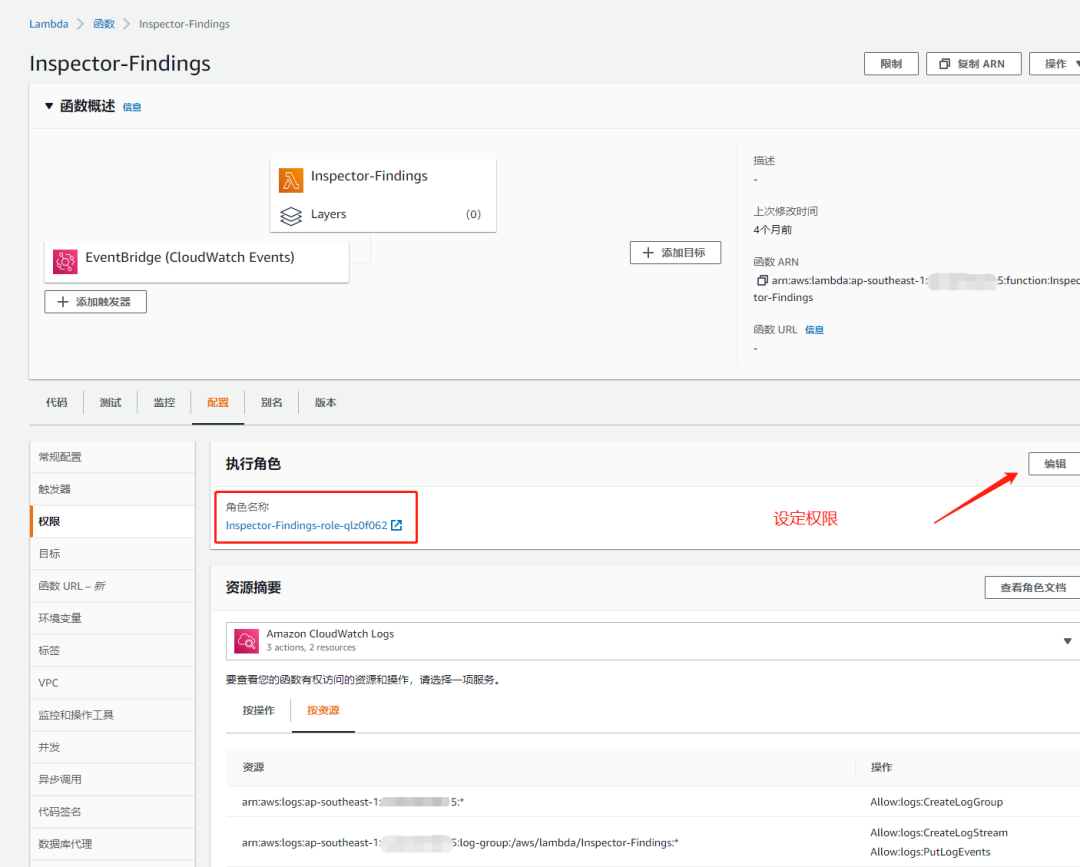Switch to the 代码 tab
1080x867 pixels.
(x=56, y=403)
